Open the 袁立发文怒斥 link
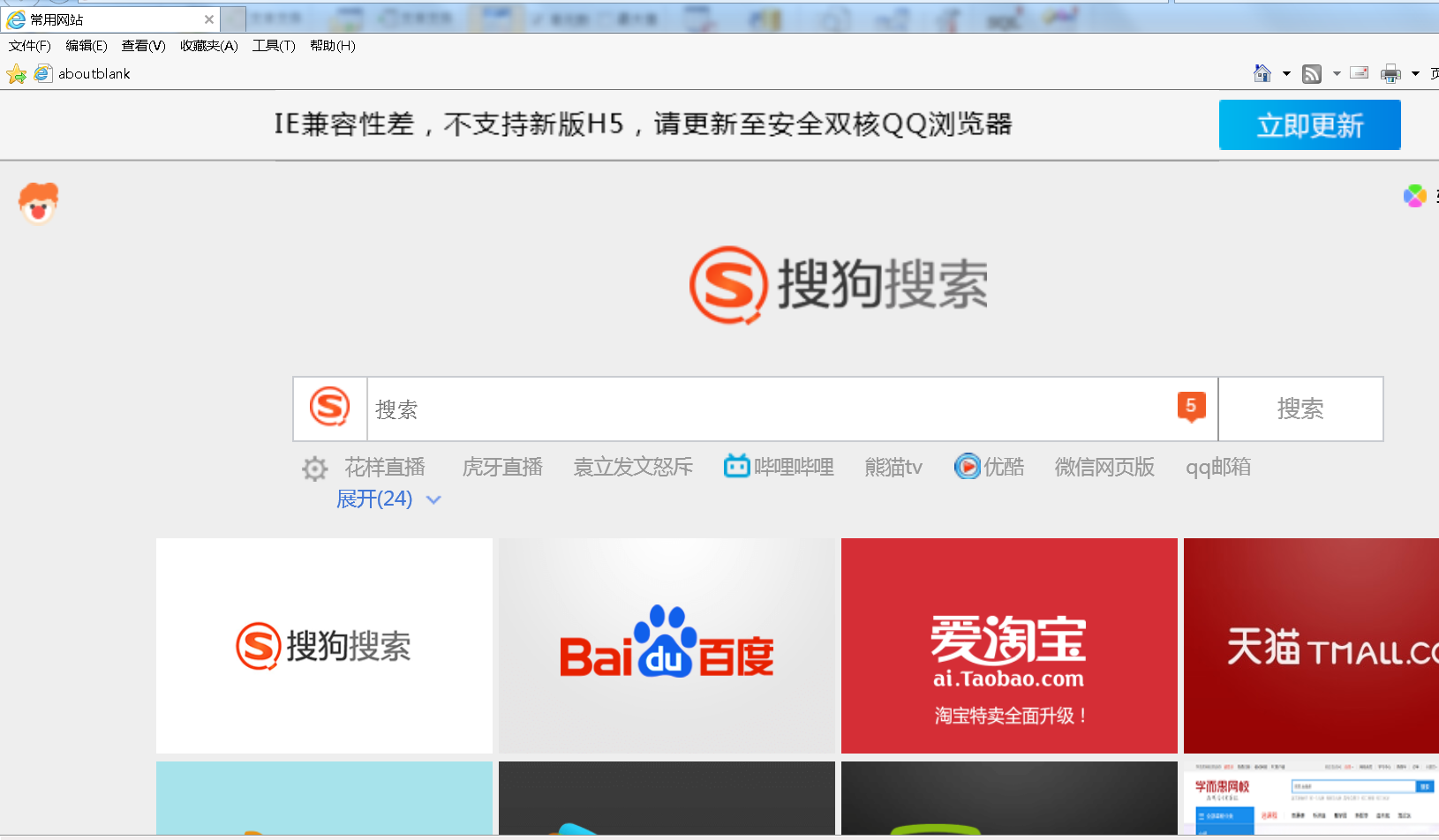This screenshot has height=840, width=1439. pos(633,467)
